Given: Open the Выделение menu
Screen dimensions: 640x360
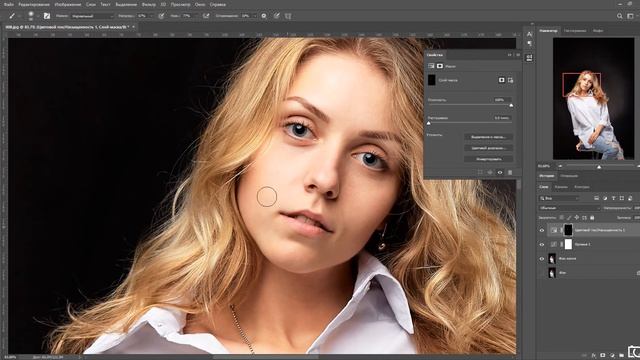Looking at the screenshot, I should (126, 4).
